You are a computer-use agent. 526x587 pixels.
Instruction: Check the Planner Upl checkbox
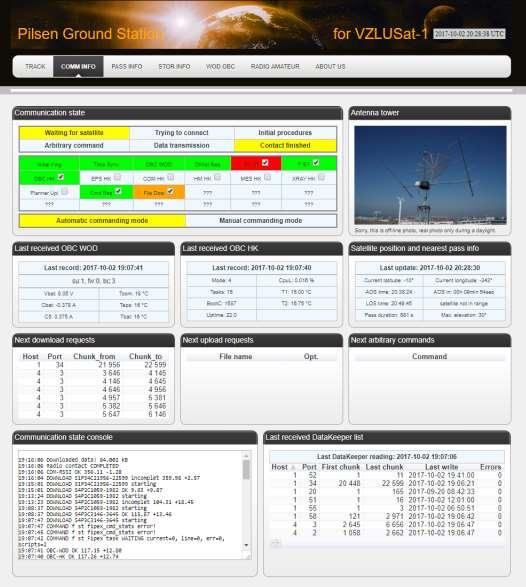click(64, 191)
